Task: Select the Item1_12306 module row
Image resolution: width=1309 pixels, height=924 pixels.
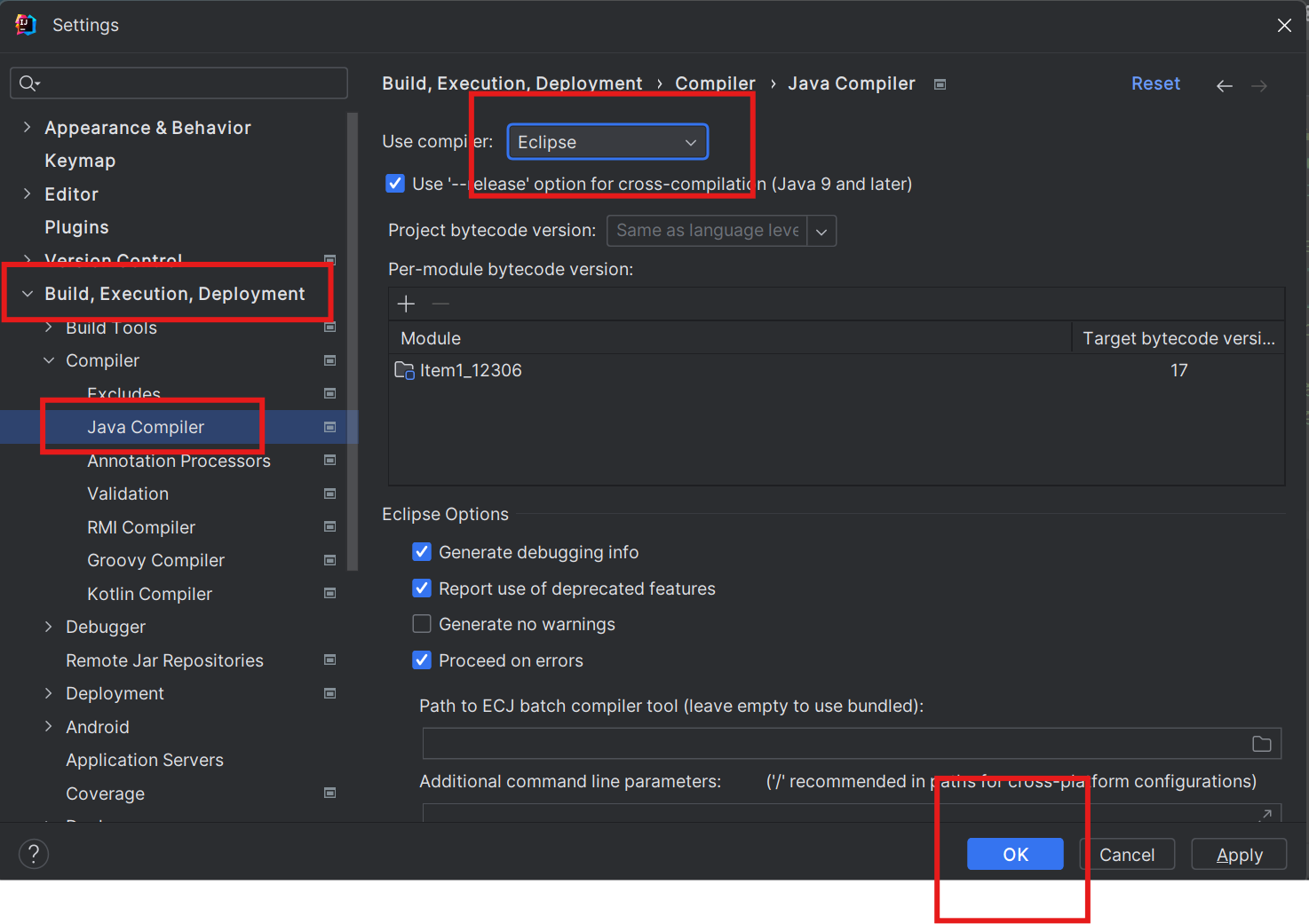Action: tap(837, 370)
